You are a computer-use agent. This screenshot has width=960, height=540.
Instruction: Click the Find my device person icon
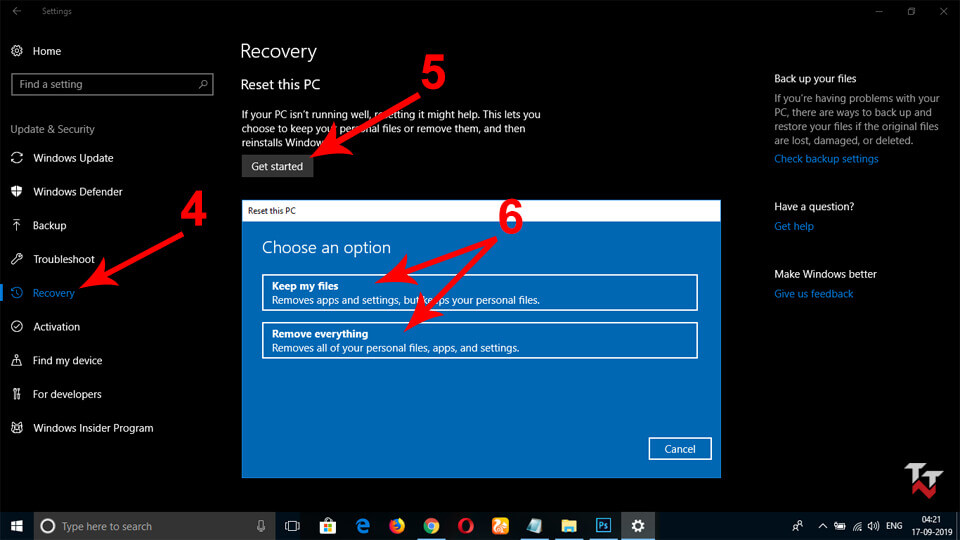(17, 360)
